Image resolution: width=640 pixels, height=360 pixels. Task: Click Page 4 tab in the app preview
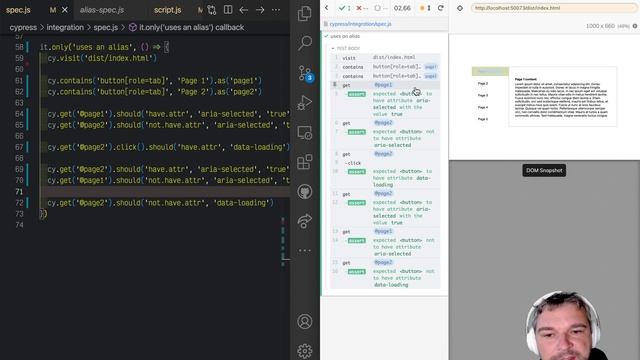pyautogui.click(x=483, y=107)
